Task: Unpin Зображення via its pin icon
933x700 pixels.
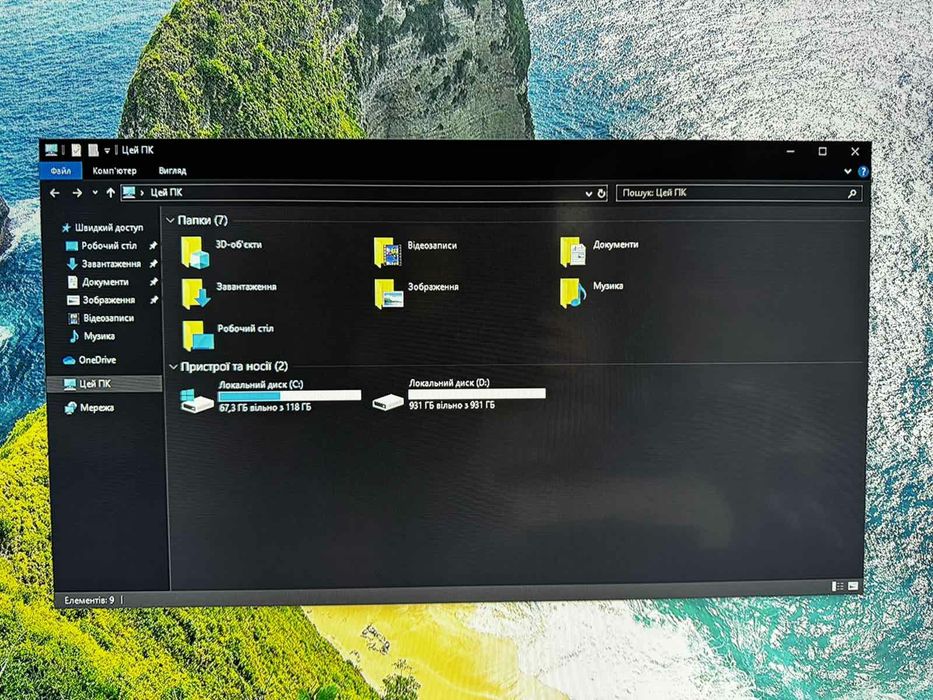Action: click(153, 300)
